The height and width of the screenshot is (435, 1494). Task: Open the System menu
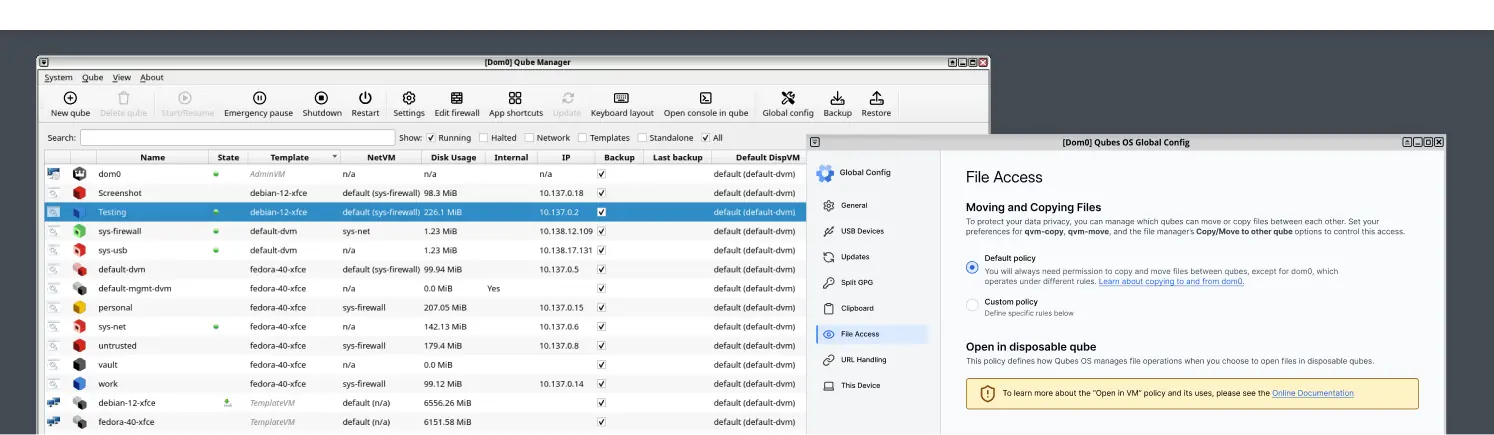point(58,77)
